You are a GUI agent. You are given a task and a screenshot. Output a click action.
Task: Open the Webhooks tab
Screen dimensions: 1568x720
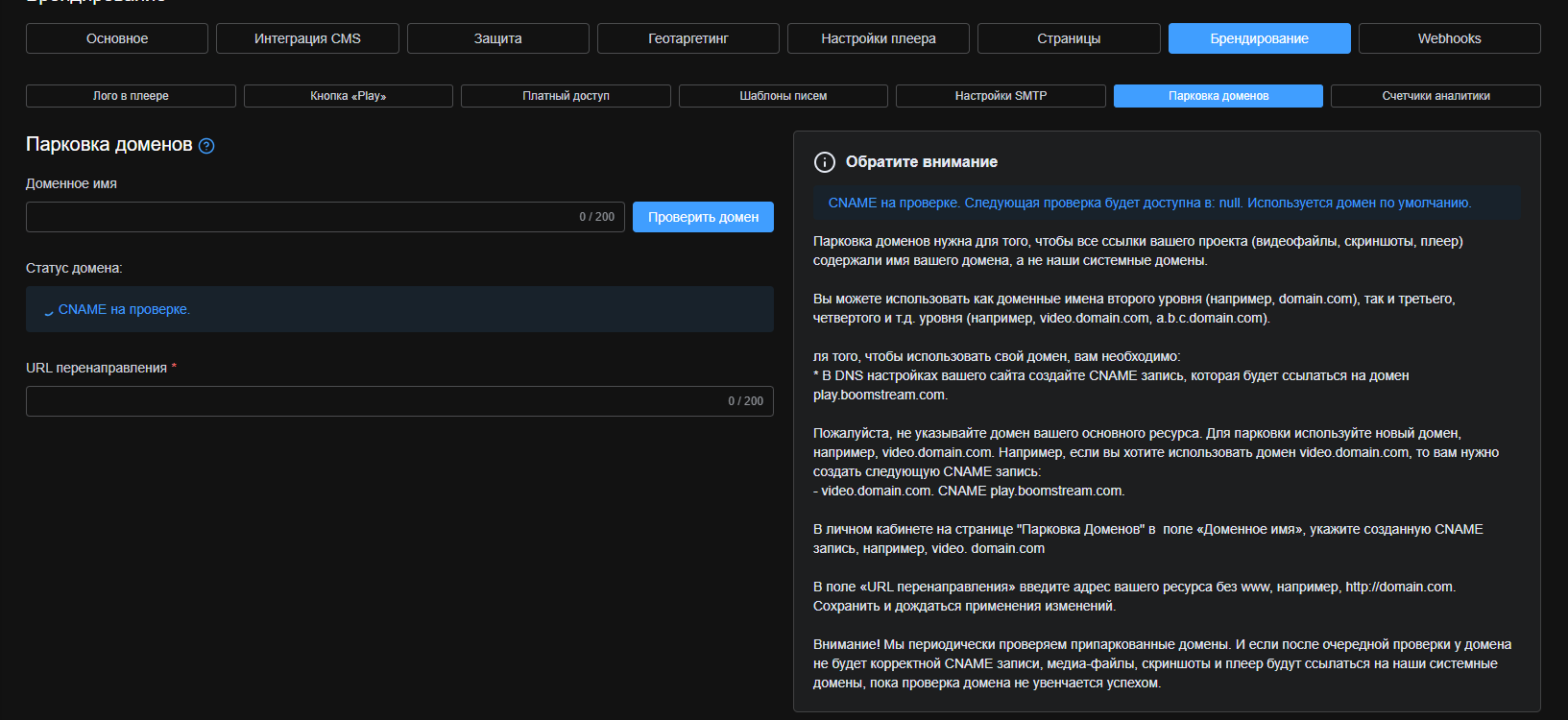pos(1450,38)
